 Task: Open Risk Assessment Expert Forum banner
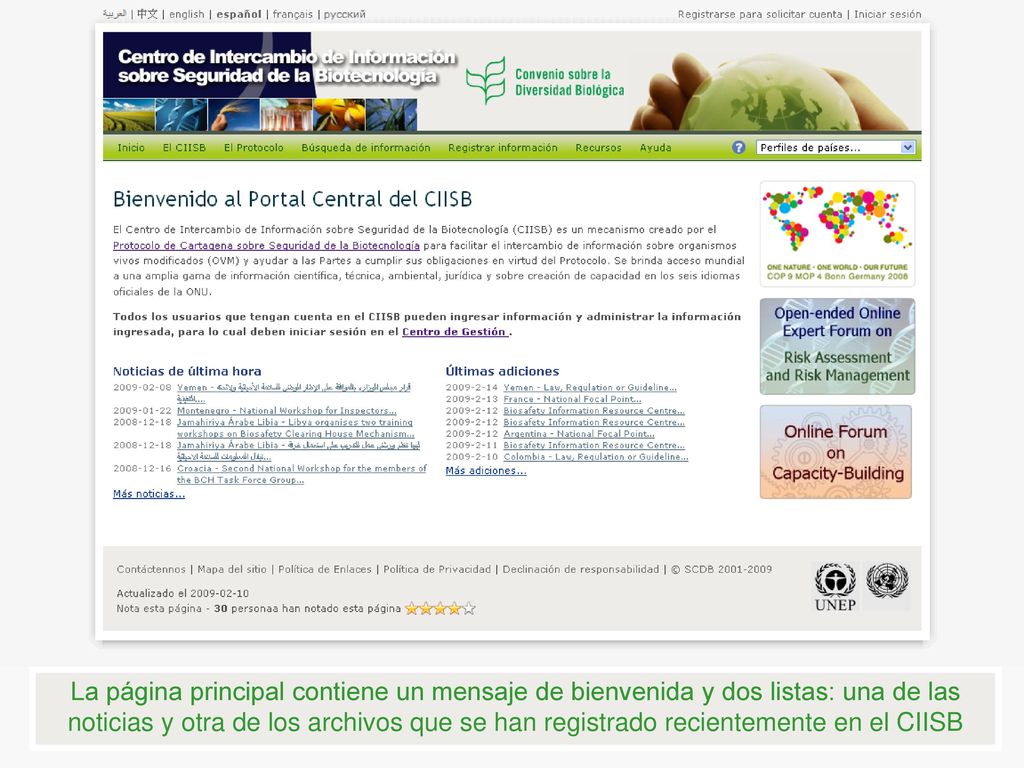837,346
